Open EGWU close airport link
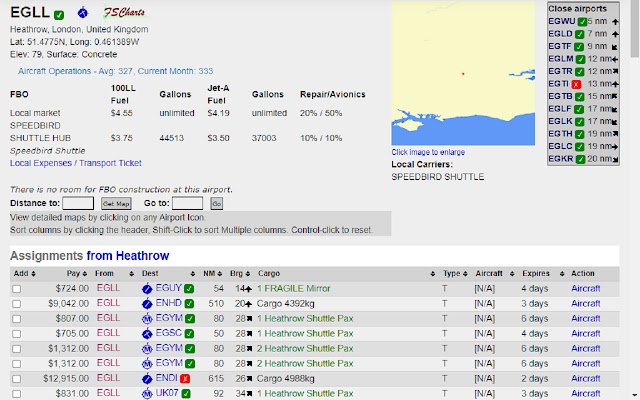Viewport: 640px width, 400px height. coord(562,21)
